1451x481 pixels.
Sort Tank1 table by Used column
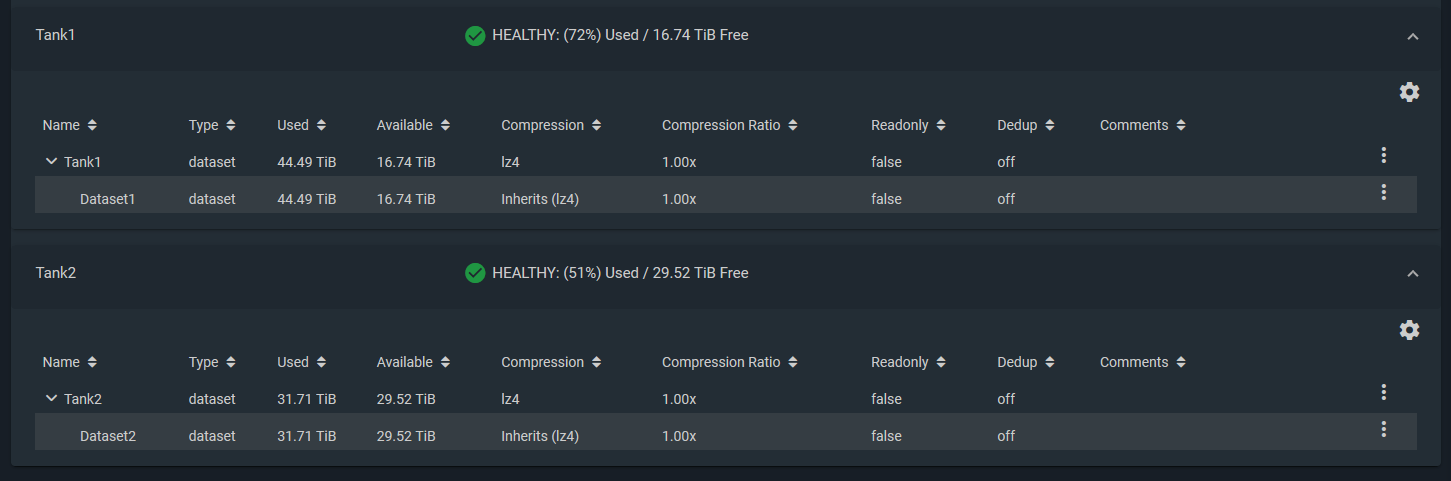tap(302, 125)
